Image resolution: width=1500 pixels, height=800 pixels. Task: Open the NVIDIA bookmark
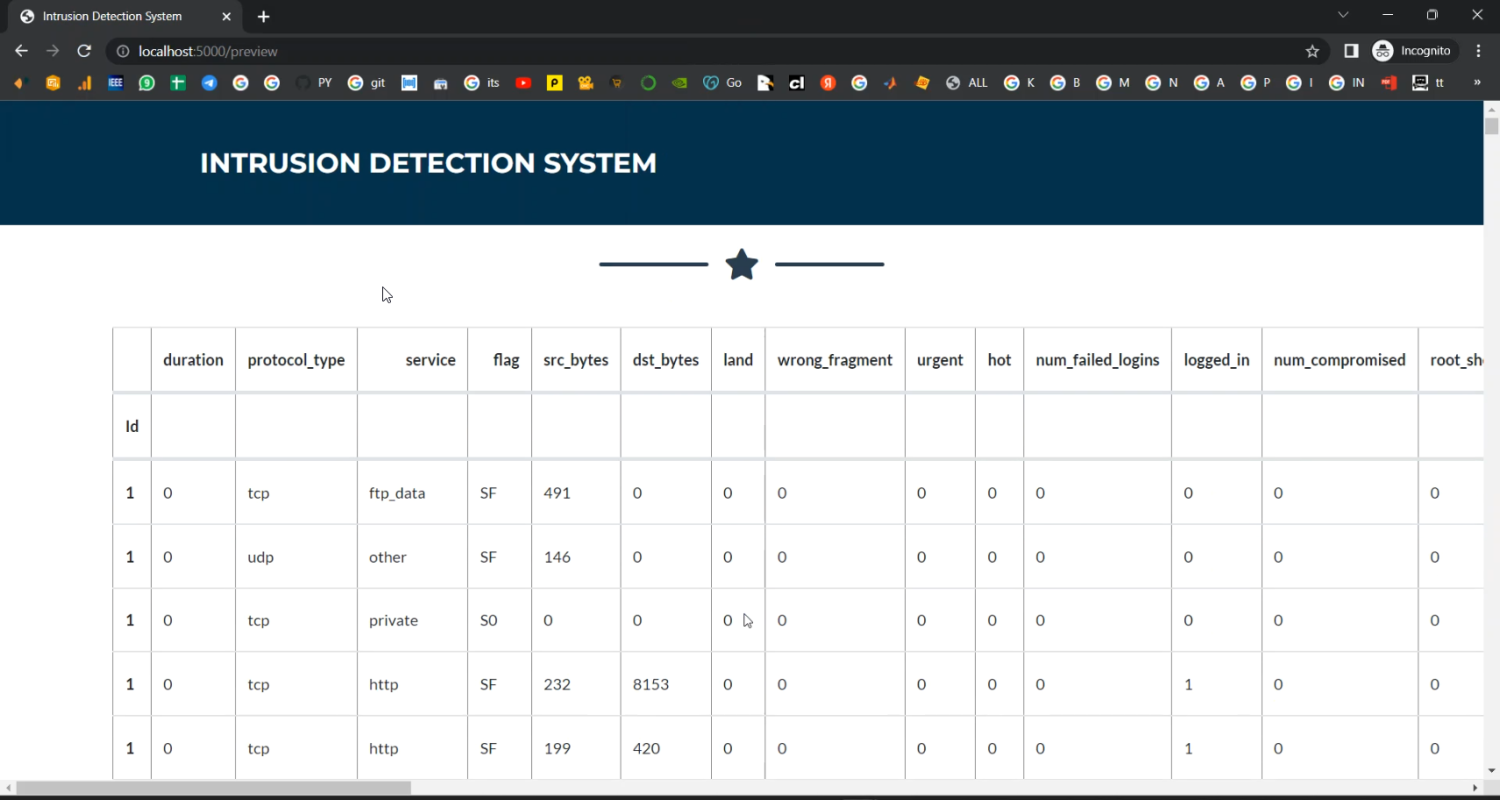tap(678, 82)
